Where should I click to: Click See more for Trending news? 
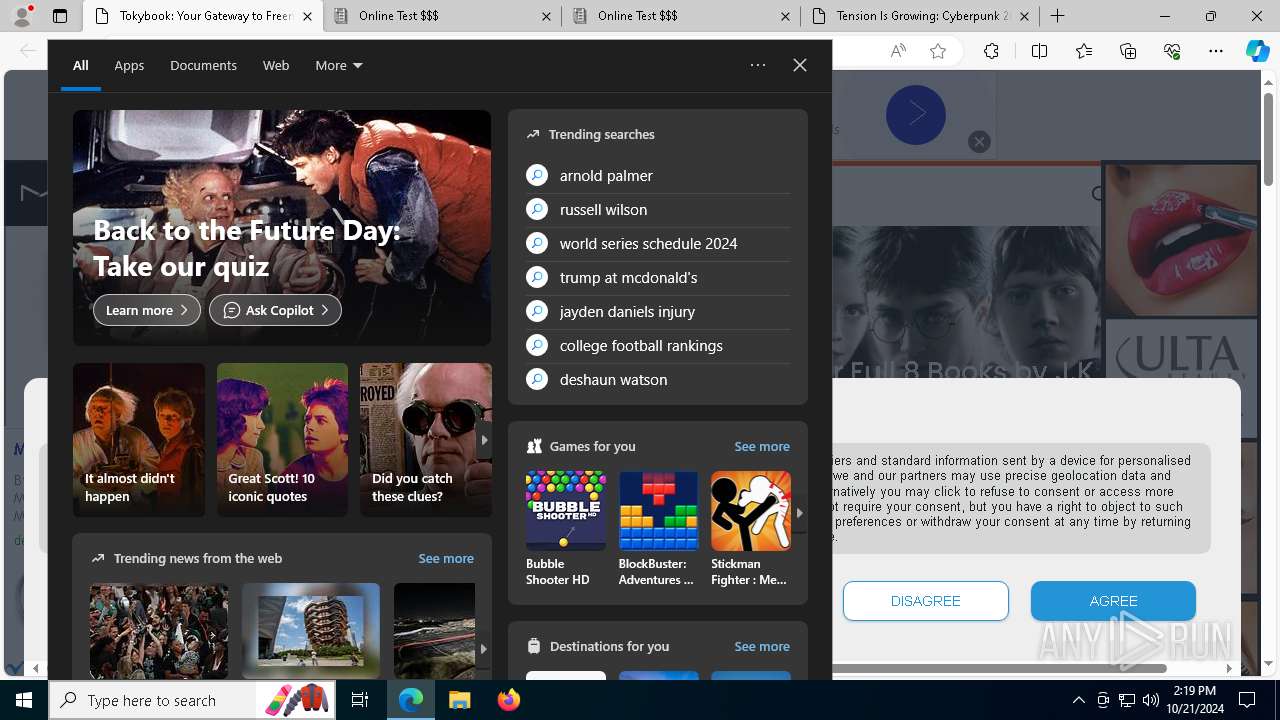tap(446, 558)
